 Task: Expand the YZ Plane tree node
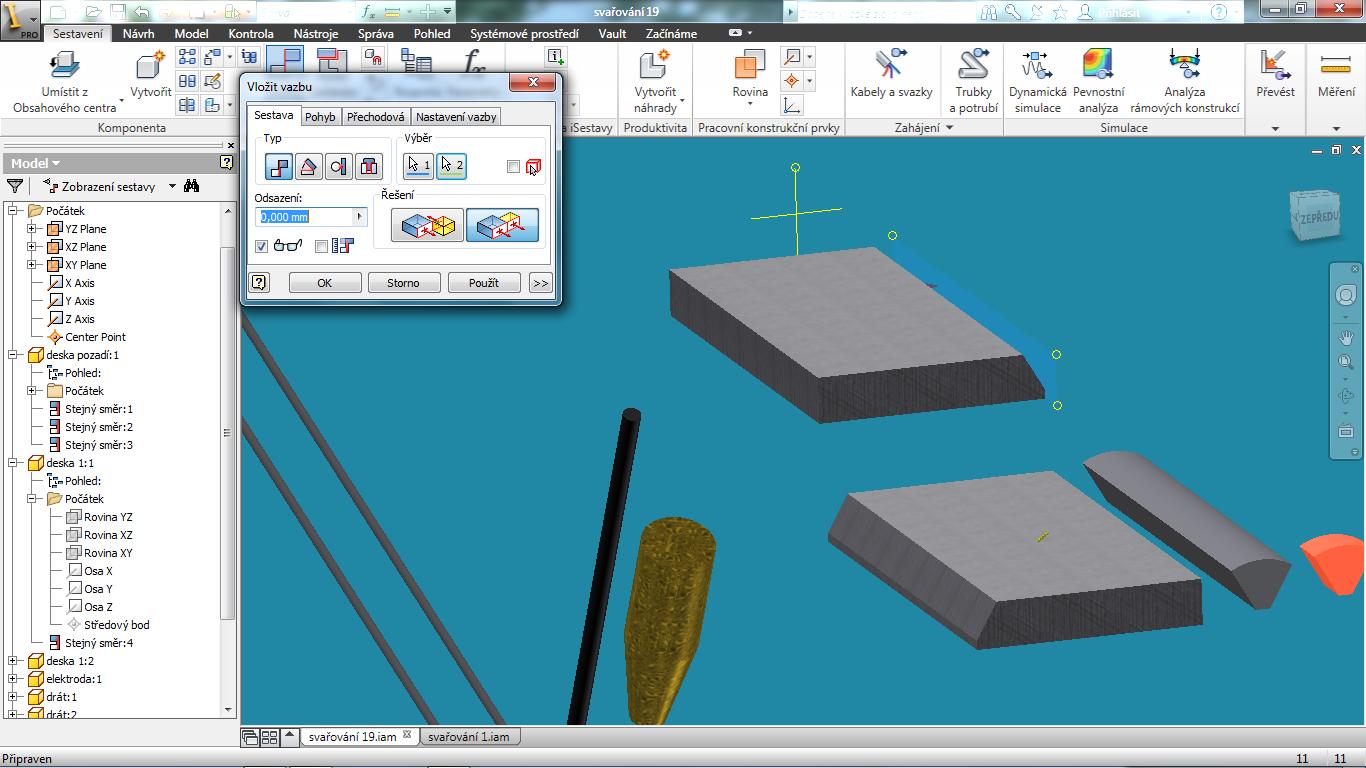click(x=32, y=229)
